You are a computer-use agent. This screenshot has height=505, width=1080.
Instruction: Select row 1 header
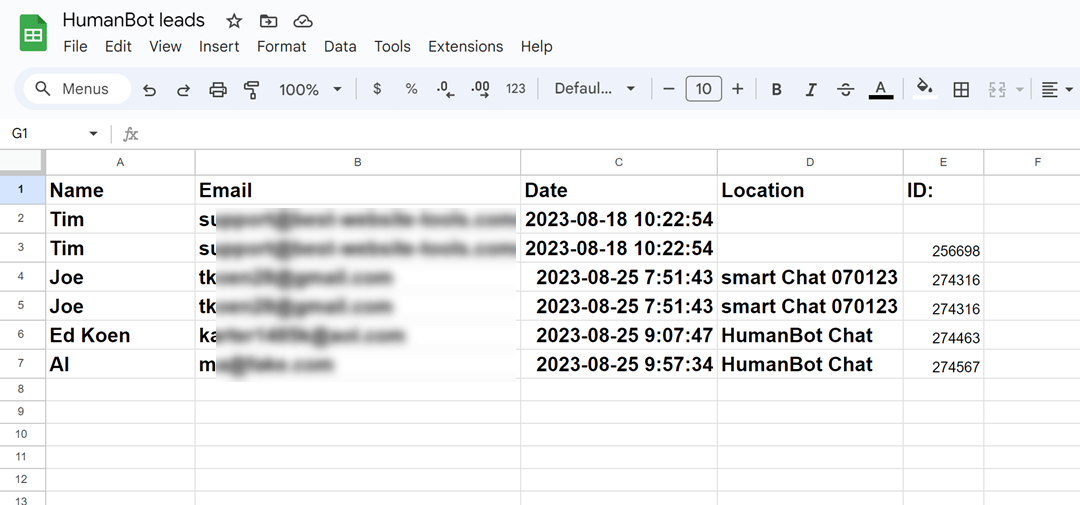[x=21, y=189]
